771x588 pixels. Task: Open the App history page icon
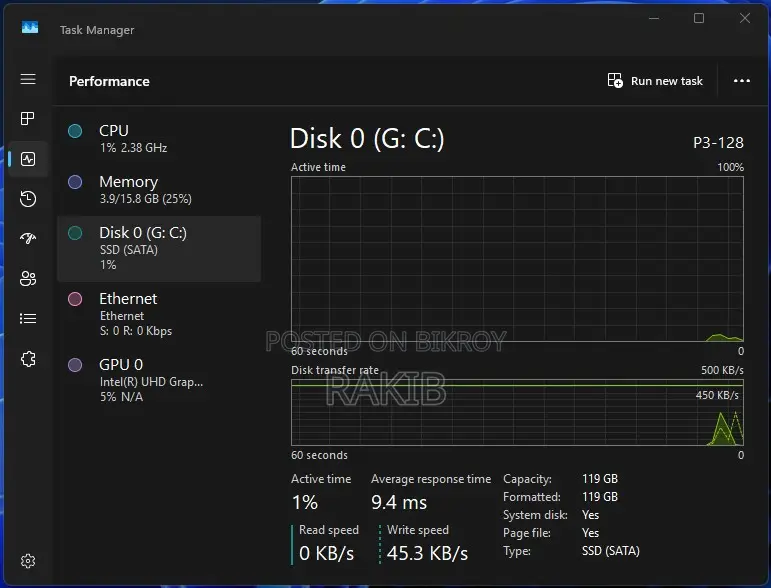point(28,199)
